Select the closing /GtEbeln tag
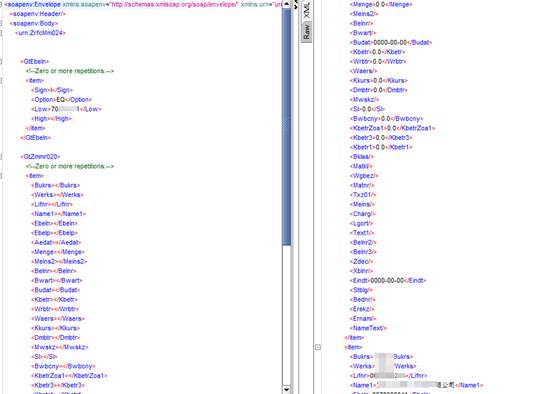The height and width of the screenshot is (394, 553). 36,138
